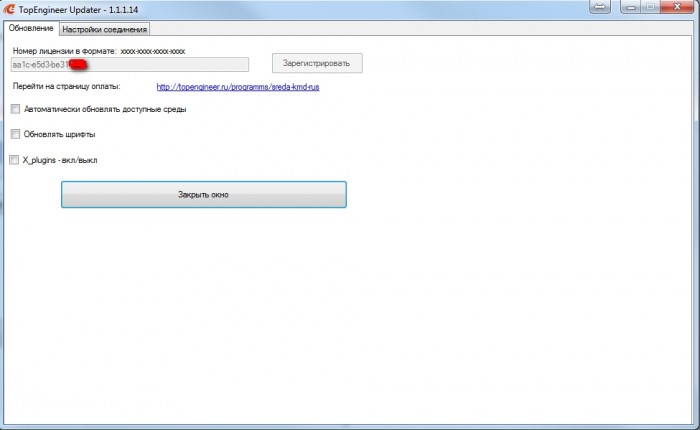Open the Настройки соединения tab
The width and height of the screenshot is (700, 430).
click(104, 29)
